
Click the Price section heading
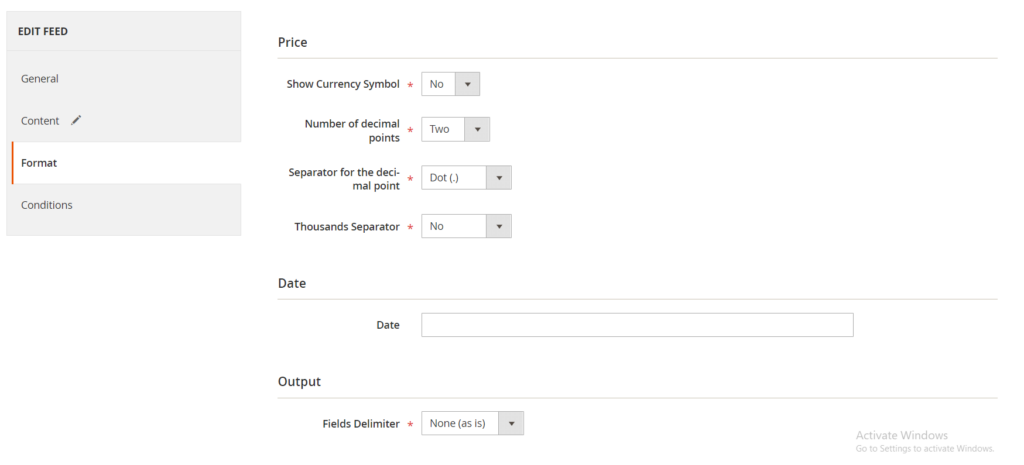tap(292, 43)
